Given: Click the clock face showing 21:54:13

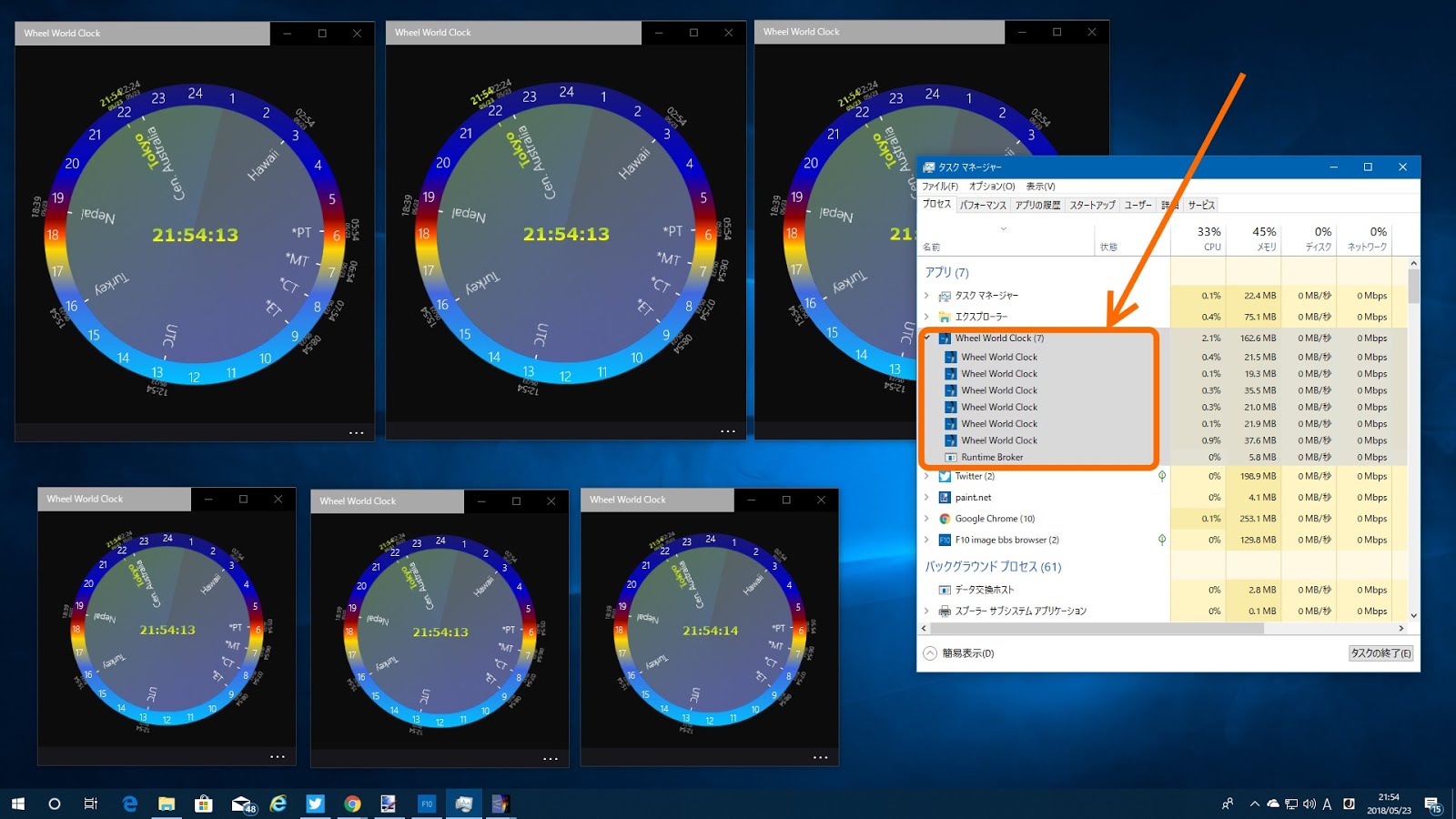Looking at the screenshot, I should pyautogui.click(x=196, y=234).
